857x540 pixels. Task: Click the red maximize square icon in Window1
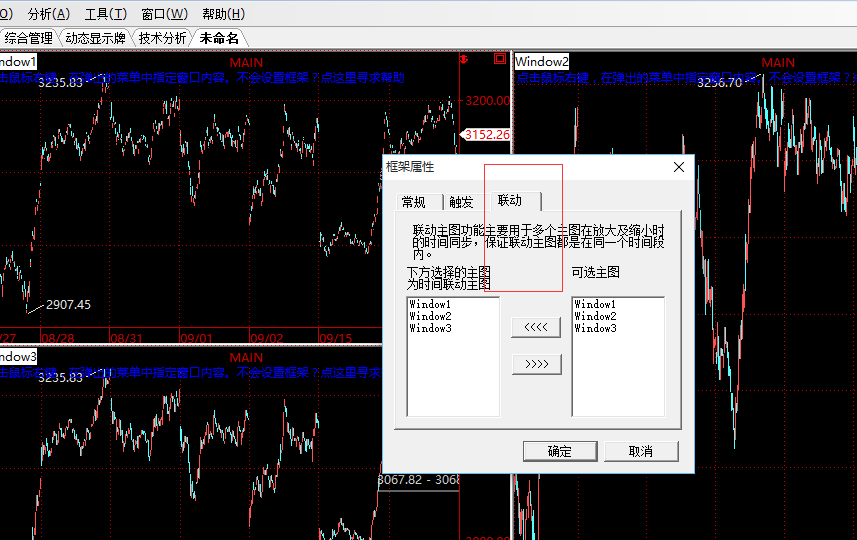click(500, 59)
